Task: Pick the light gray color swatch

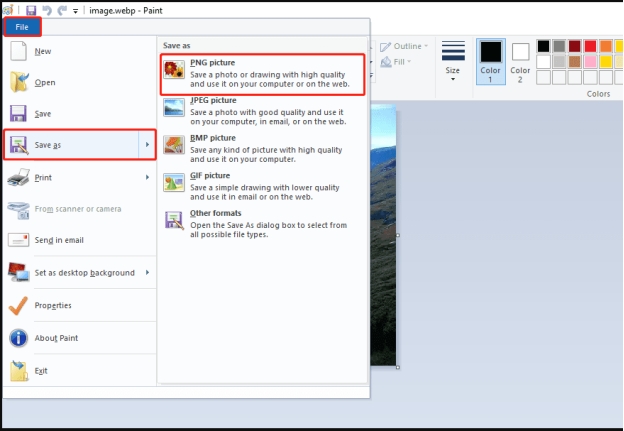Action: (559, 62)
